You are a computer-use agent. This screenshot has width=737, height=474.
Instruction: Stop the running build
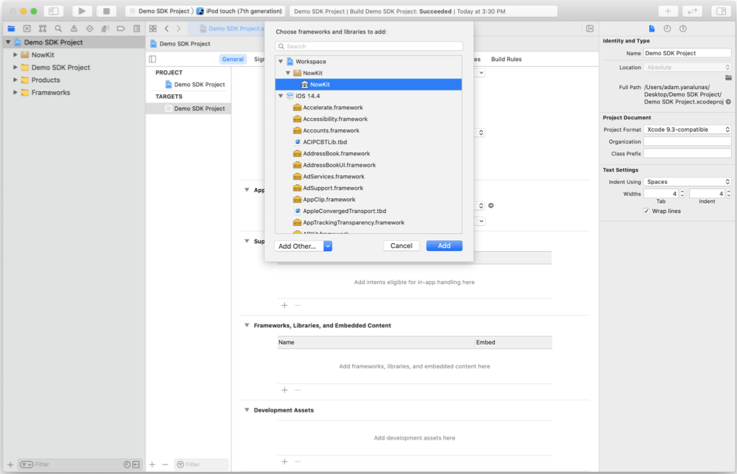click(x=106, y=11)
